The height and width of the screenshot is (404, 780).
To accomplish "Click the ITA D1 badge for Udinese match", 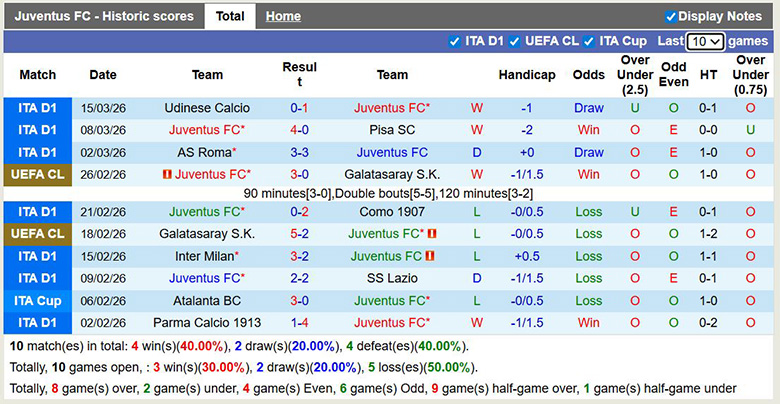I will click(x=38, y=108).
